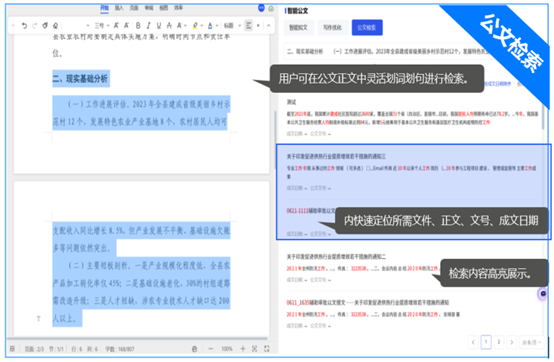This screenshot has height=362, width=554.
Task: Toggle underline formatting
Action: pos(159,25)
